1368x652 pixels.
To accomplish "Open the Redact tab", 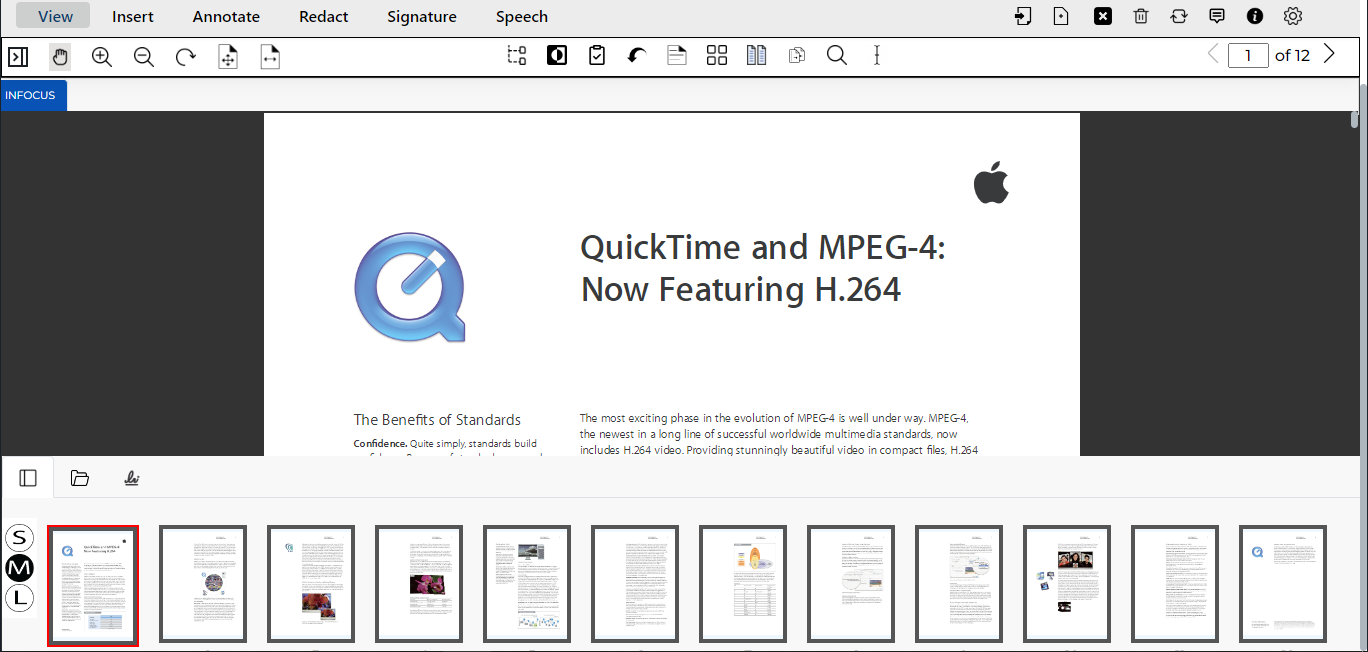I will tap(324, 16).
